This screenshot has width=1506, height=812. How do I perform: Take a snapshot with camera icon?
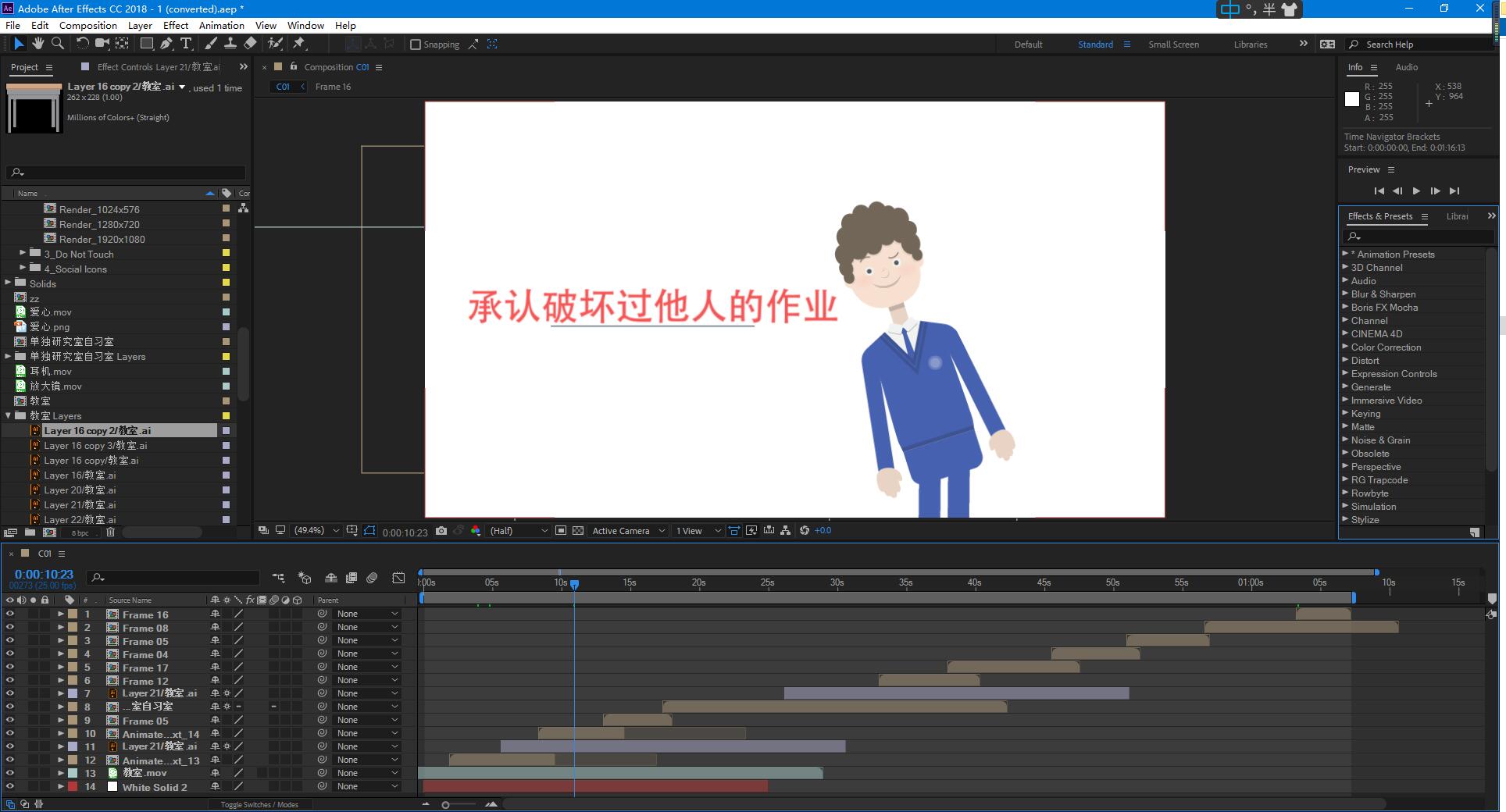coord(441,531)
